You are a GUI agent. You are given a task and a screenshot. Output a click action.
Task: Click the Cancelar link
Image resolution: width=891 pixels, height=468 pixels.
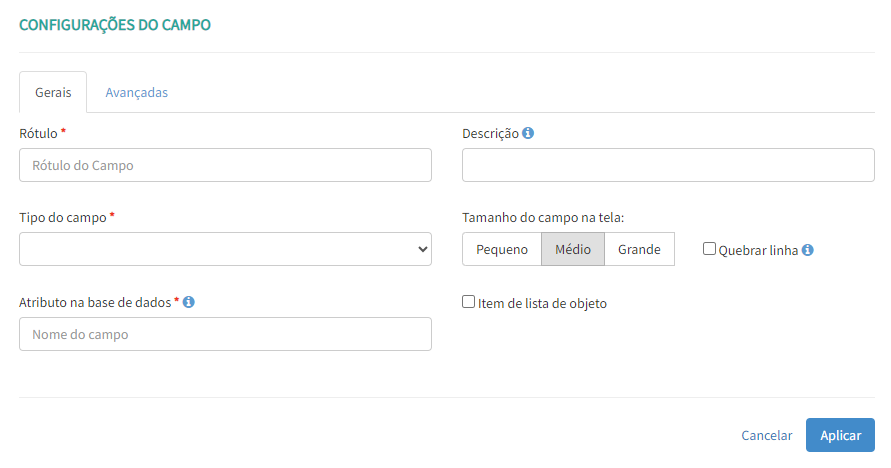click(766, 435)
